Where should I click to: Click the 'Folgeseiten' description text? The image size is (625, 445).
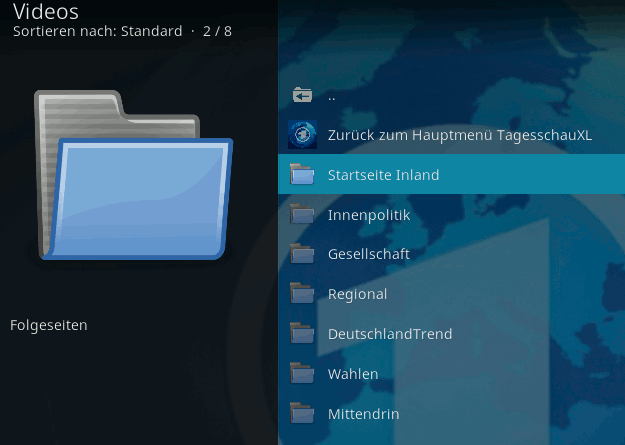[x=49, y=325]
